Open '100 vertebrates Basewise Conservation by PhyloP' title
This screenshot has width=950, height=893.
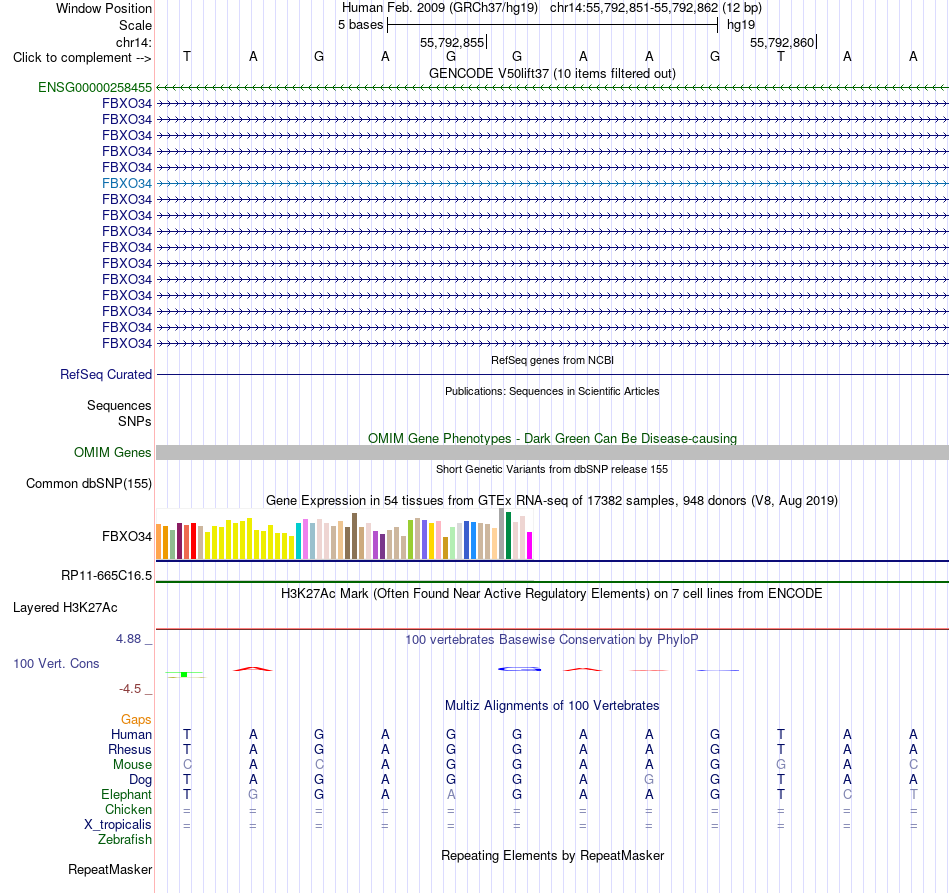(x=552, y=640)
